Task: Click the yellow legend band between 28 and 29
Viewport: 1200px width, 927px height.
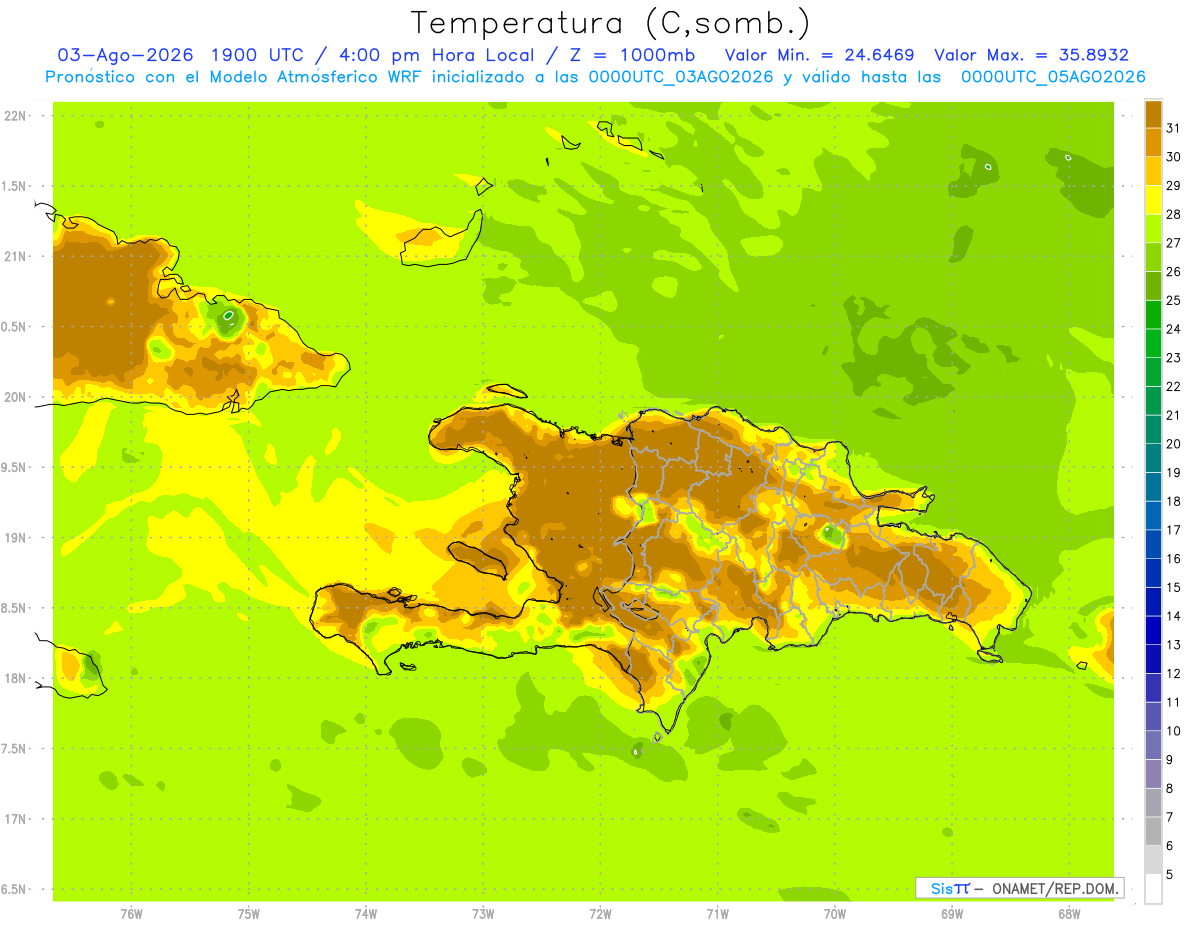Action: click(x=1153, y=200)
